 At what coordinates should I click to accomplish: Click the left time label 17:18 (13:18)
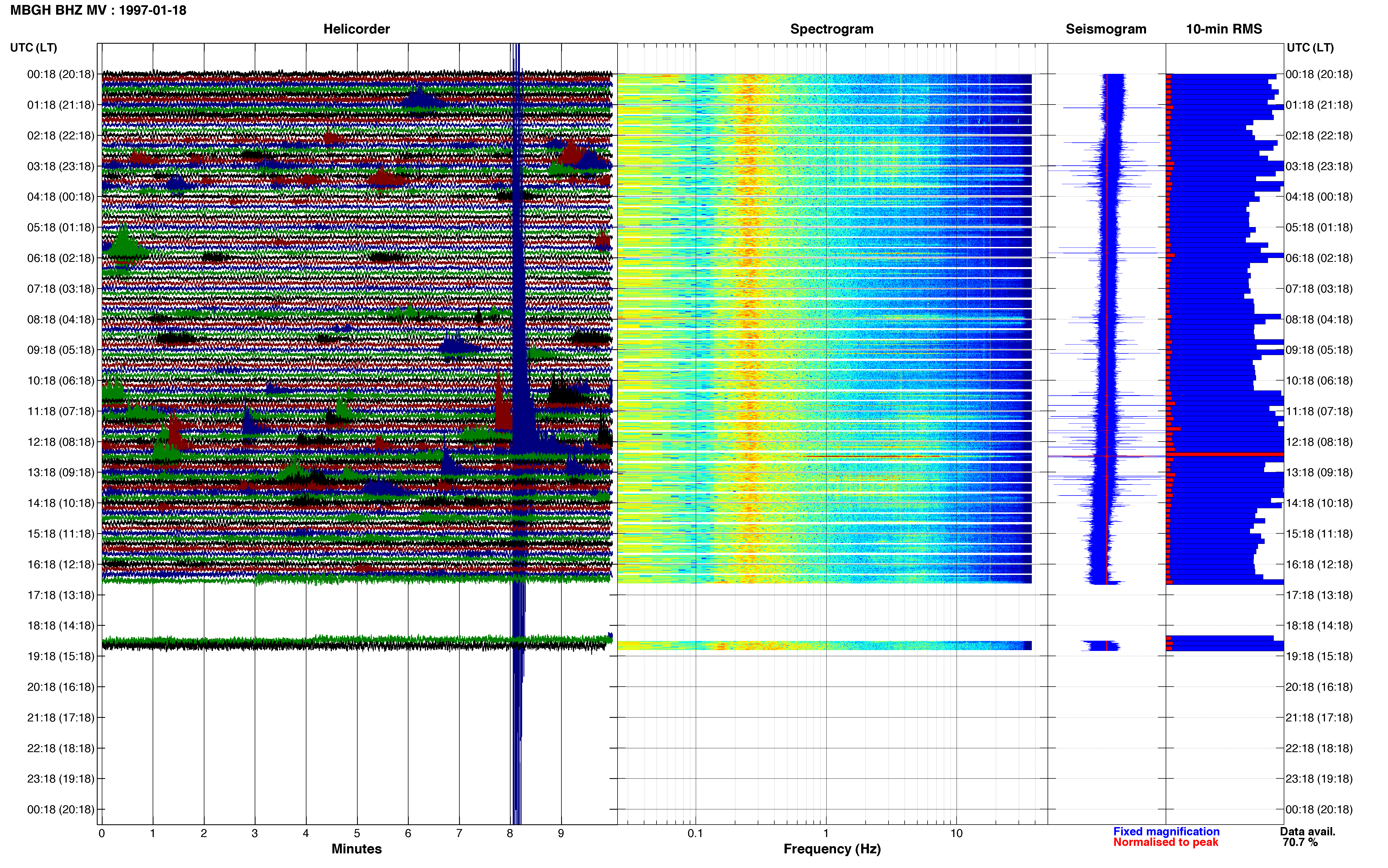[61, 595]
